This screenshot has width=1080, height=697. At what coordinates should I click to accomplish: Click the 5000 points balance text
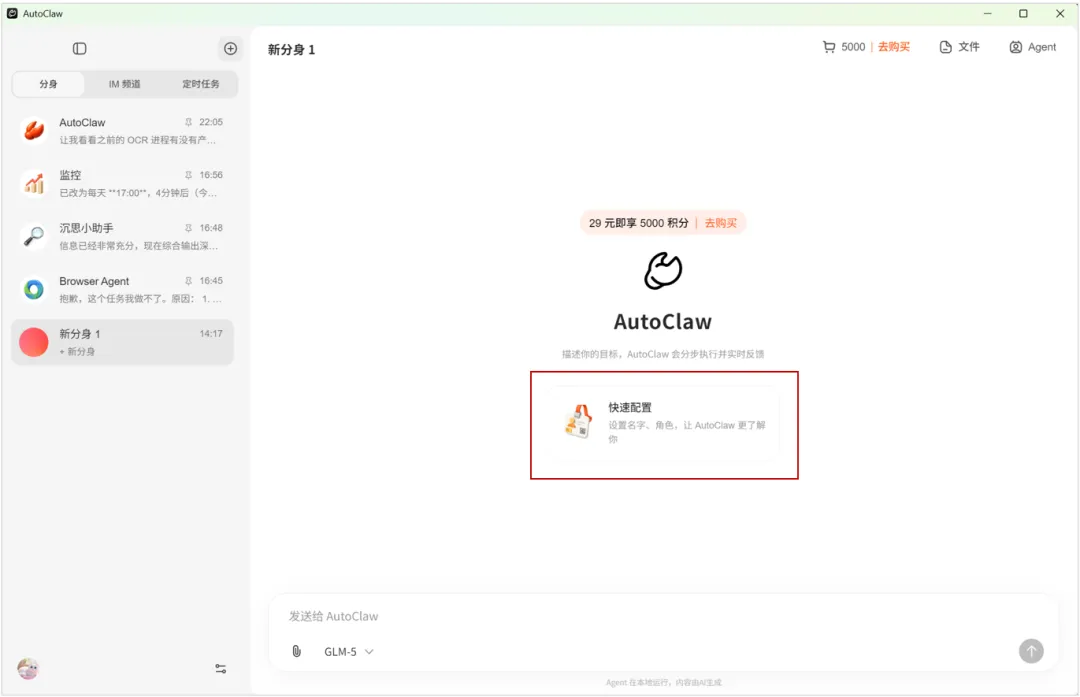click(x=853, y=47)
